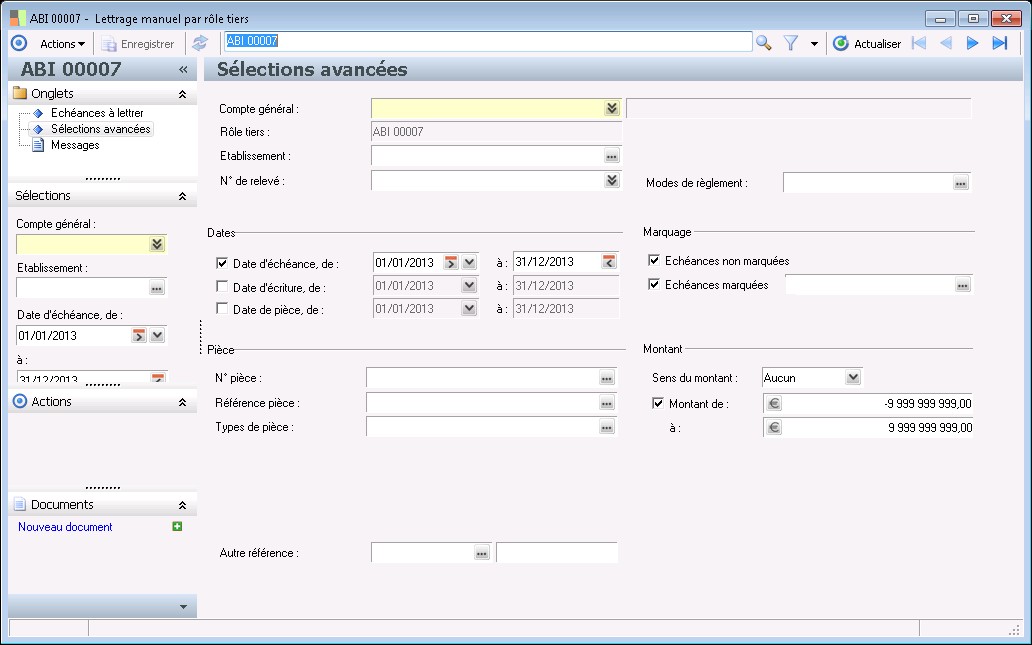The width and height of the screenshot is (1032, 645).
Task: Click Types de pièce browse button
Action: pyautogui.click(x=606, y=427)
